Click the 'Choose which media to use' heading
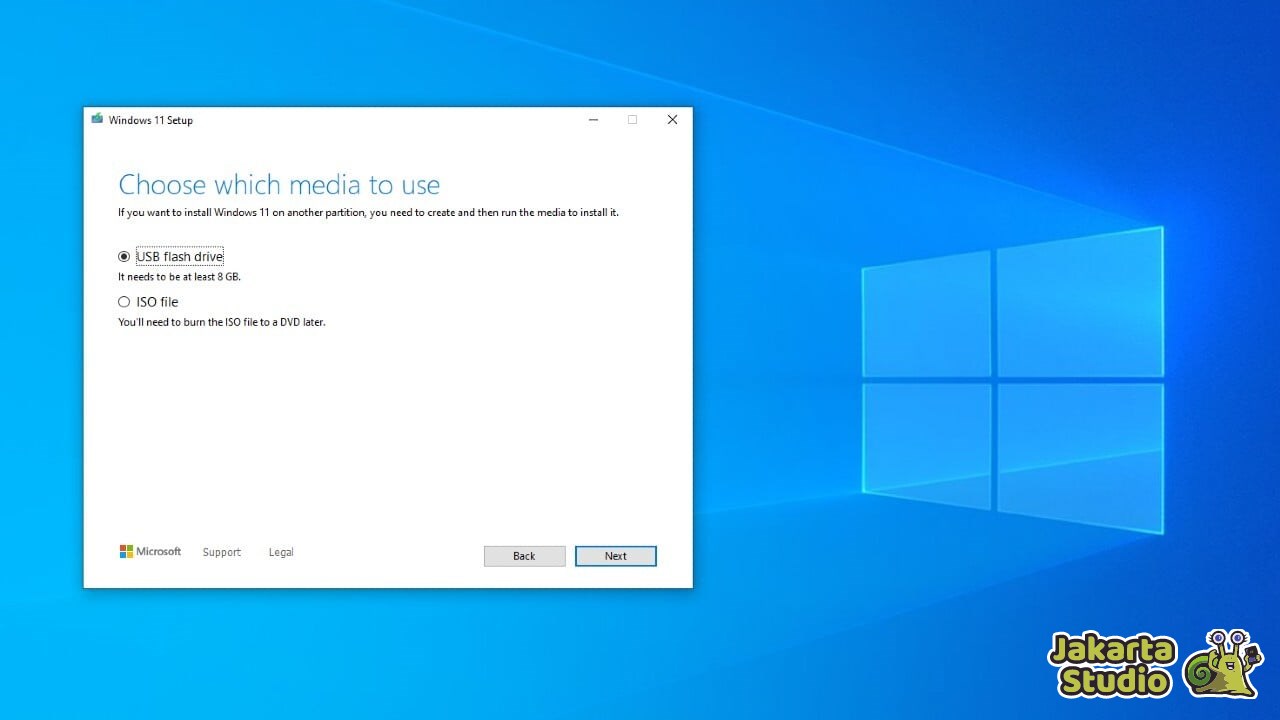 coord(279,185)
